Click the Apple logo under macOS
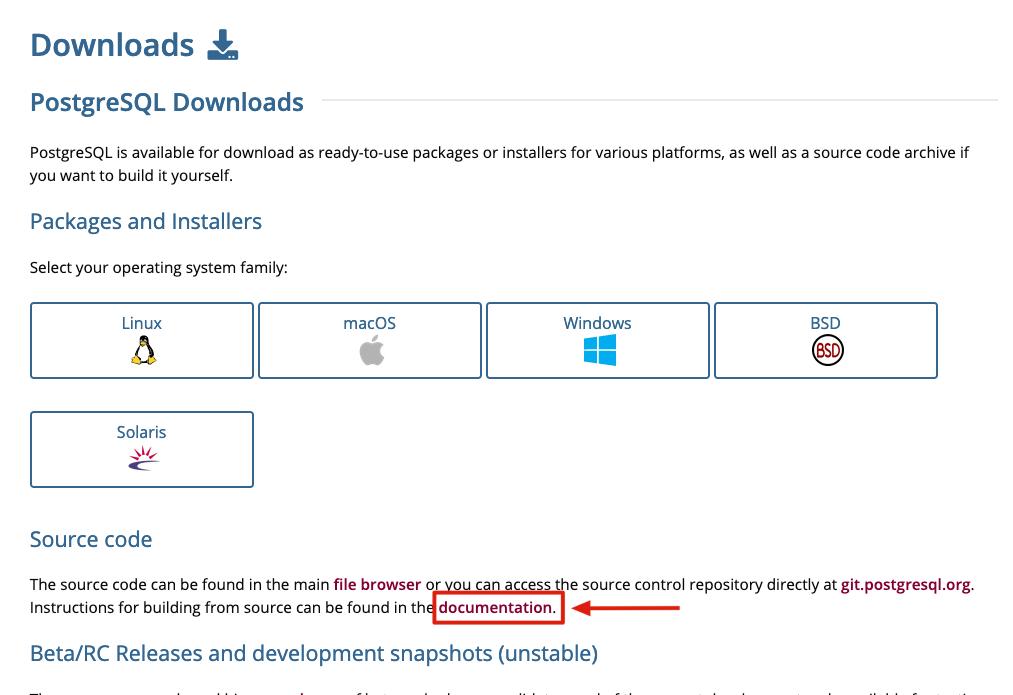 pyautogui.click(x=371, y=351)
